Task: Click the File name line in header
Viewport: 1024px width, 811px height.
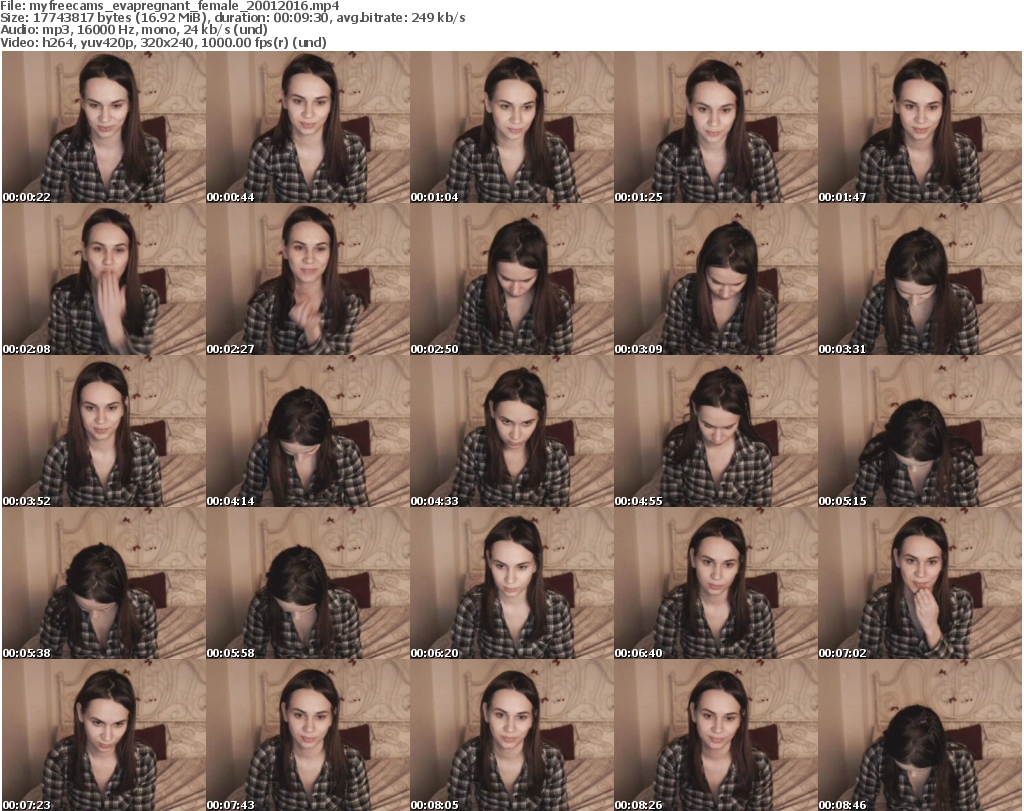Action: (x=170, y=6)
